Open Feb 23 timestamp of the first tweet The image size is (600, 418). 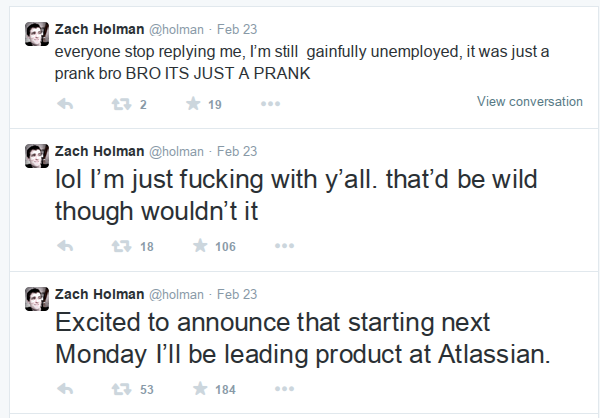pos(237,29)
